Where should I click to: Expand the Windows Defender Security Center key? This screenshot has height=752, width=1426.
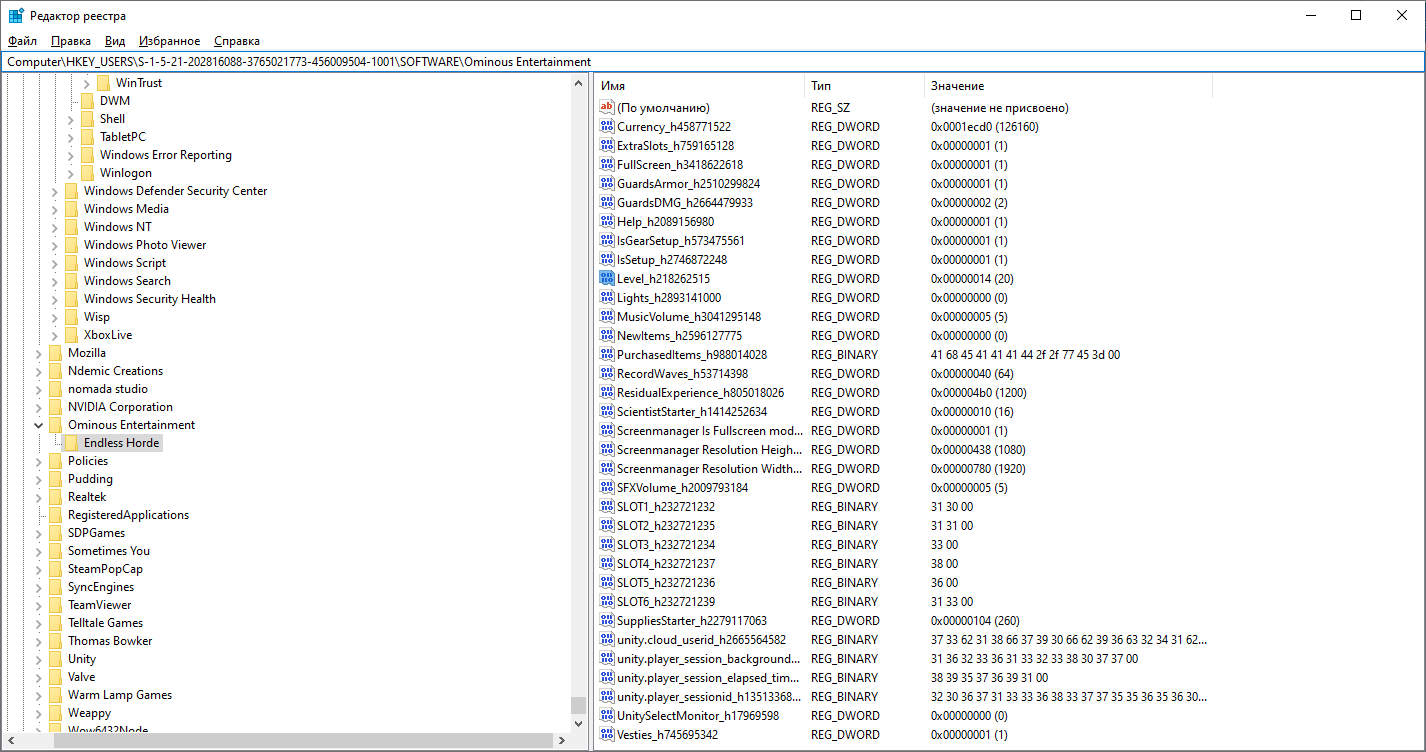coord(55,191)
